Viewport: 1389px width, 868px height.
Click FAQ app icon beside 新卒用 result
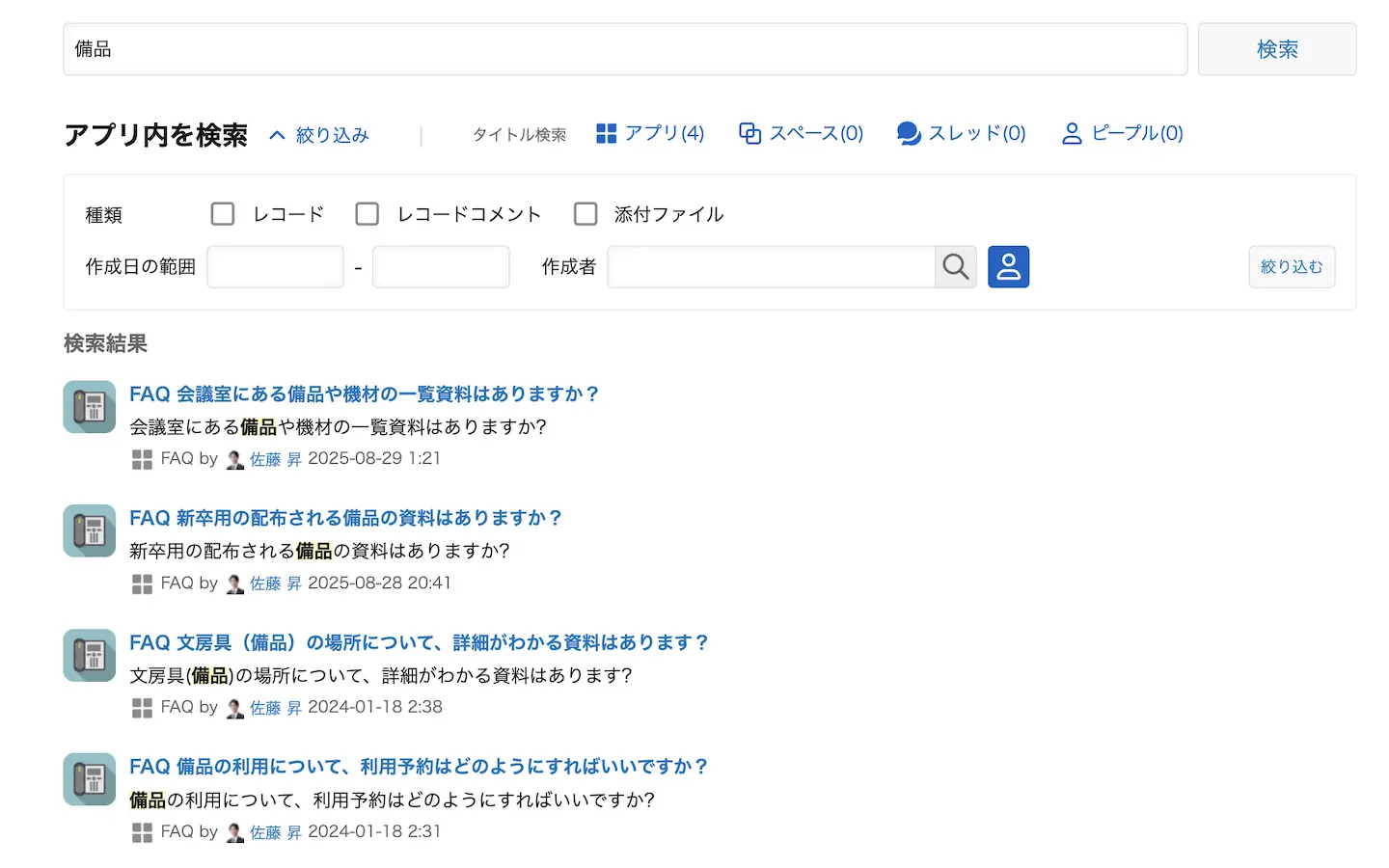point(90,531)
